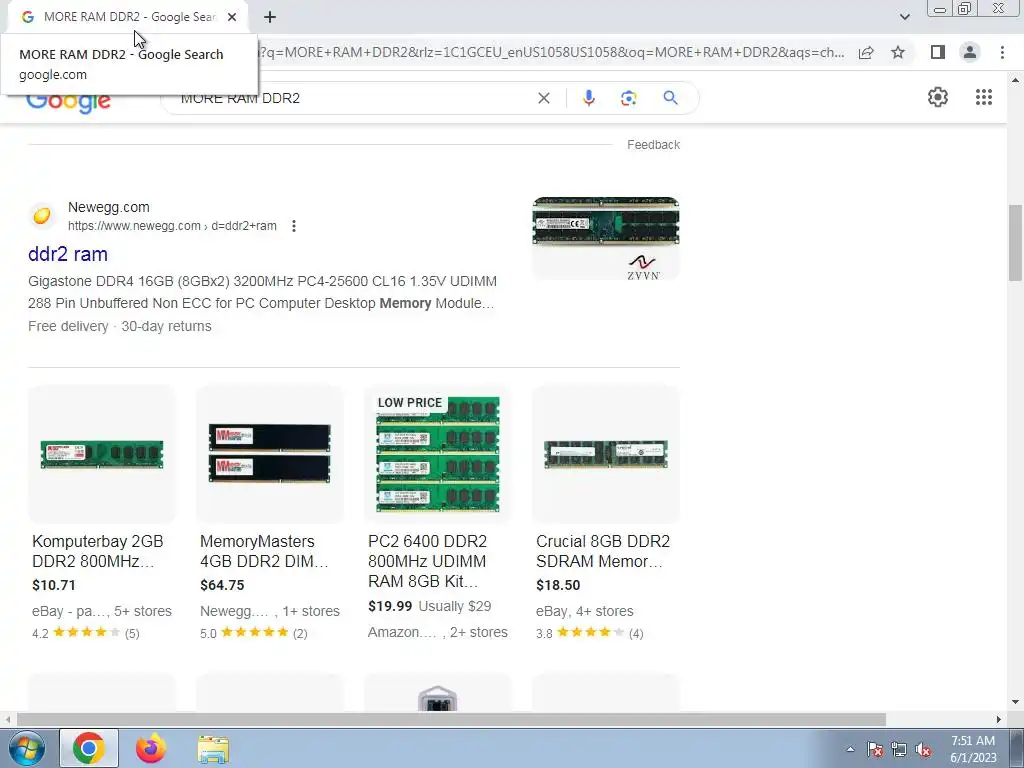
Task: Click Crucial RAM product image
Action: pos(606,455)
